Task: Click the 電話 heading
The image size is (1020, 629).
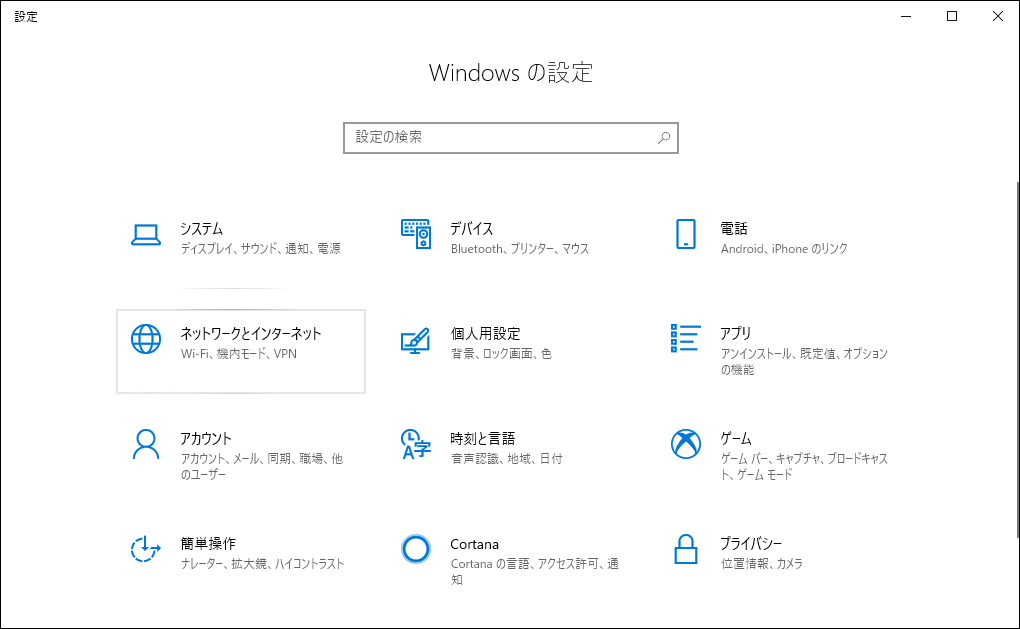Action: (734, 229)
